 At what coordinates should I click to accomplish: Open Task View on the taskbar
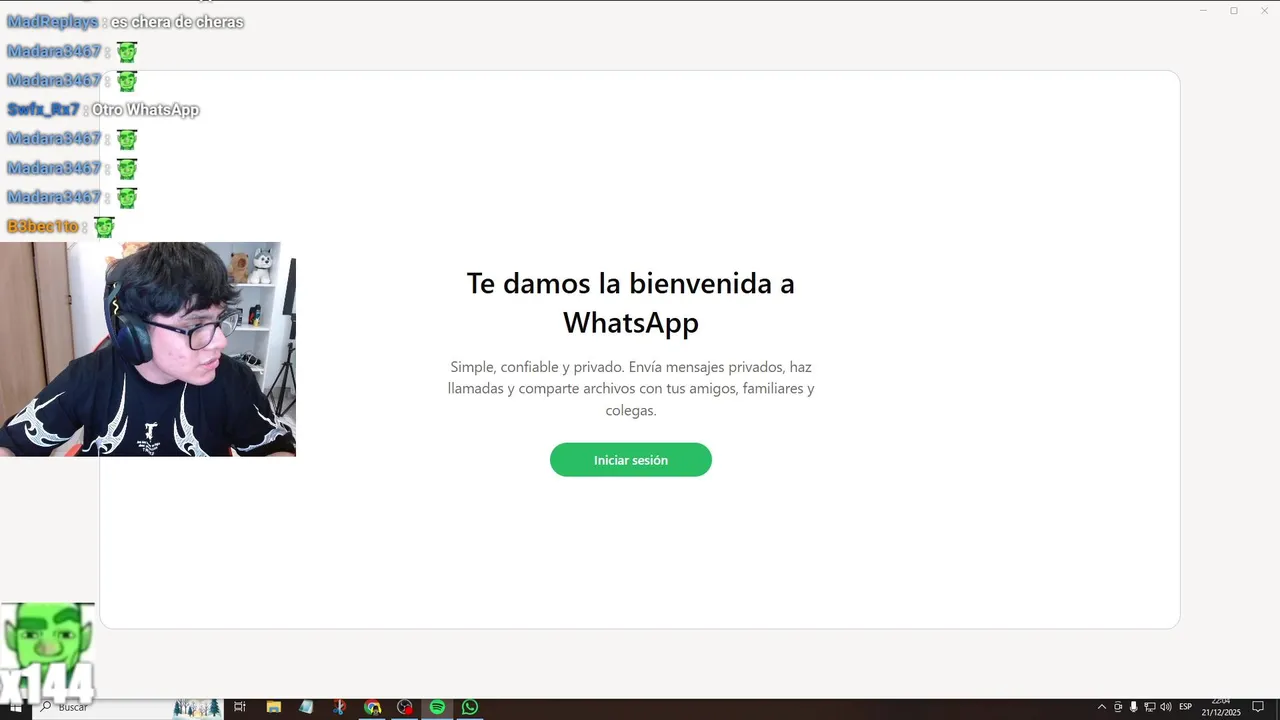(240, 707)
